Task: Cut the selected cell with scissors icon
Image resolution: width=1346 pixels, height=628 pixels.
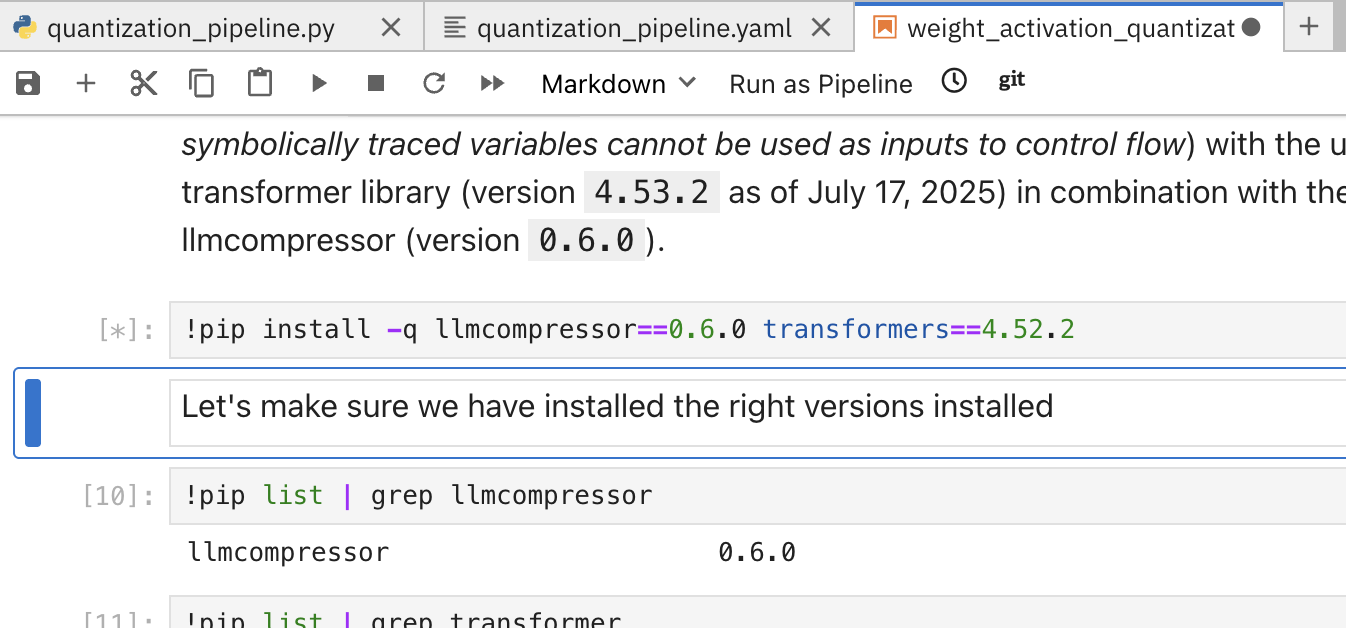Action: tap(144, 83)
